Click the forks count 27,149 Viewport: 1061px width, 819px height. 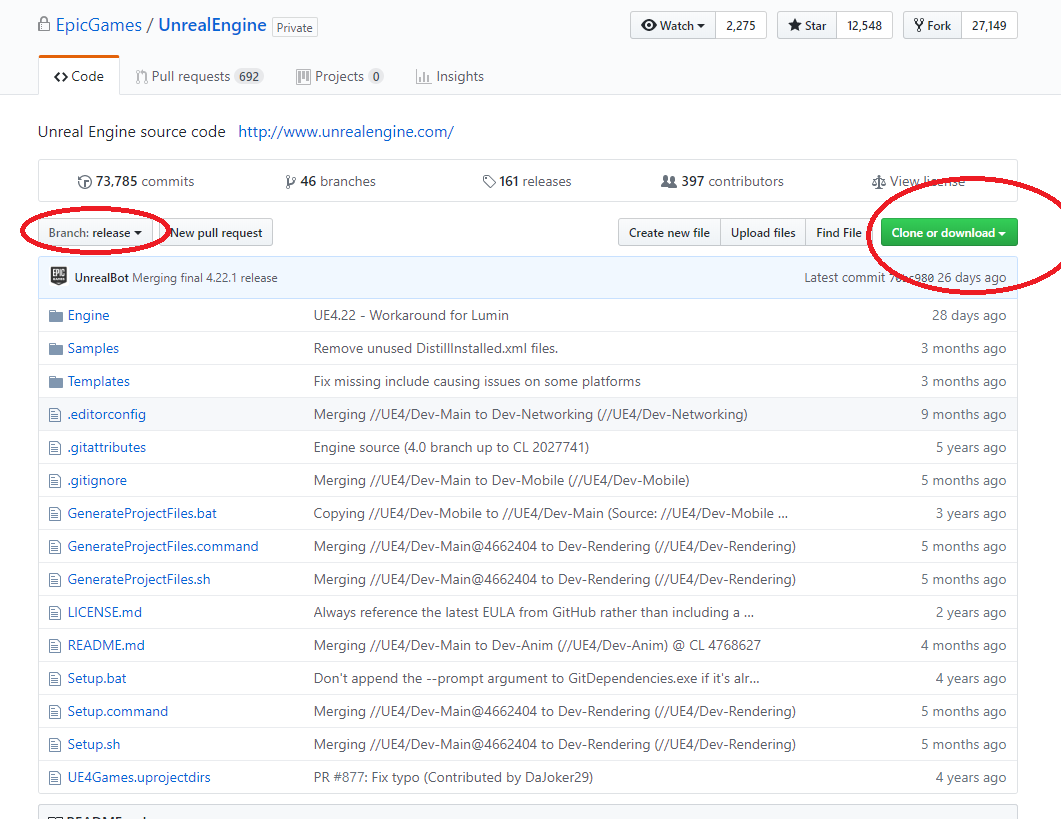(x=989, y=25)
